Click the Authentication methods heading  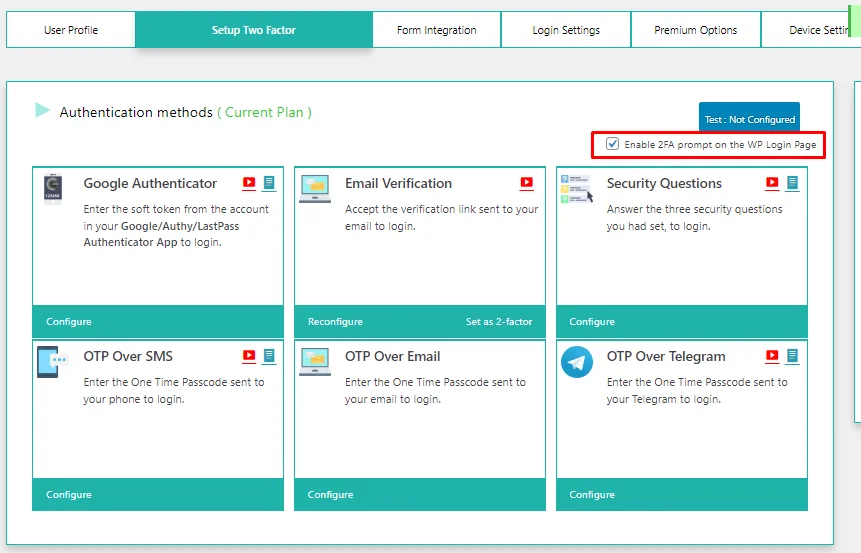click(x=136, y=112)
